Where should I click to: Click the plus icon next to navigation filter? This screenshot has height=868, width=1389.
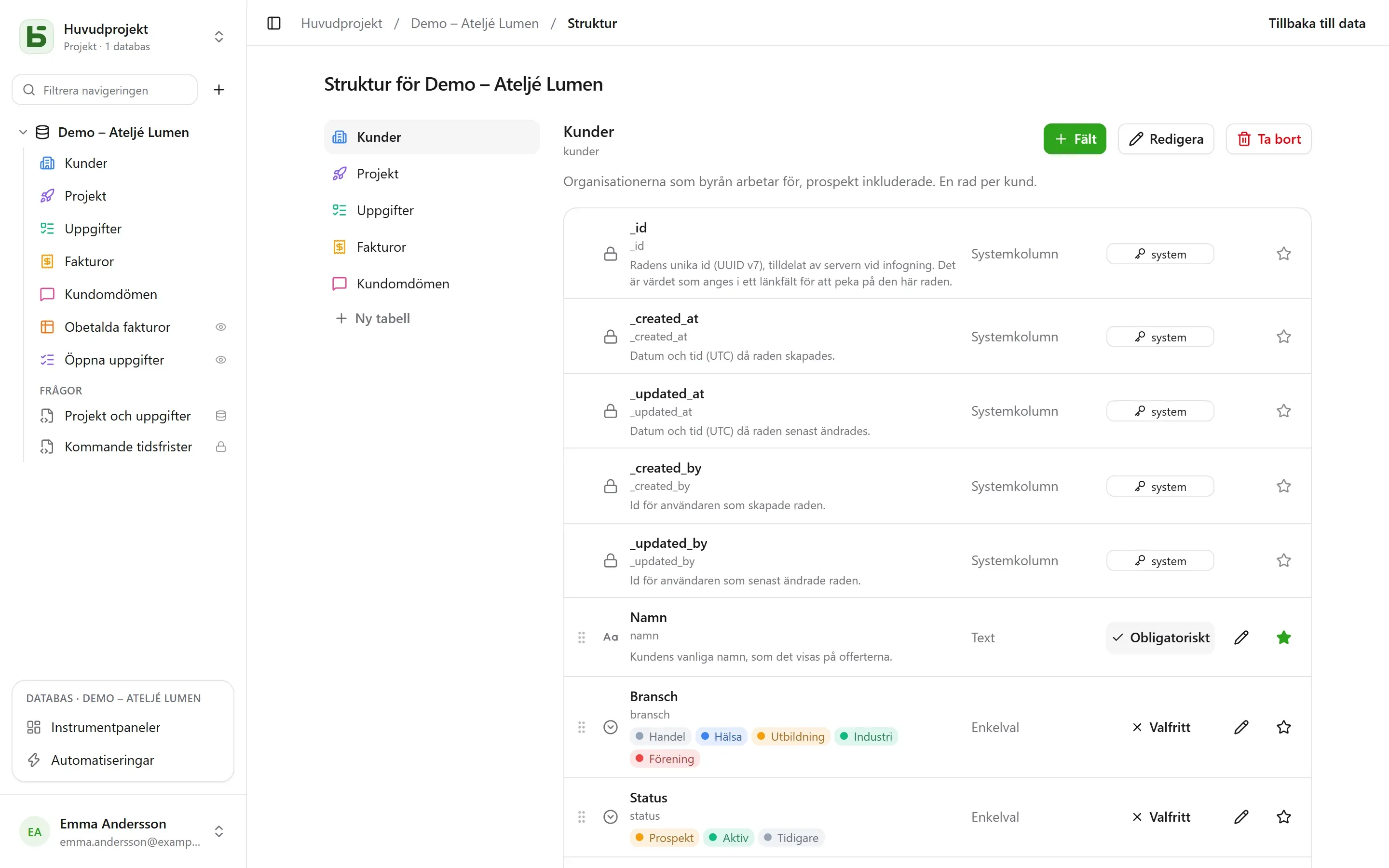pos(218,90)
